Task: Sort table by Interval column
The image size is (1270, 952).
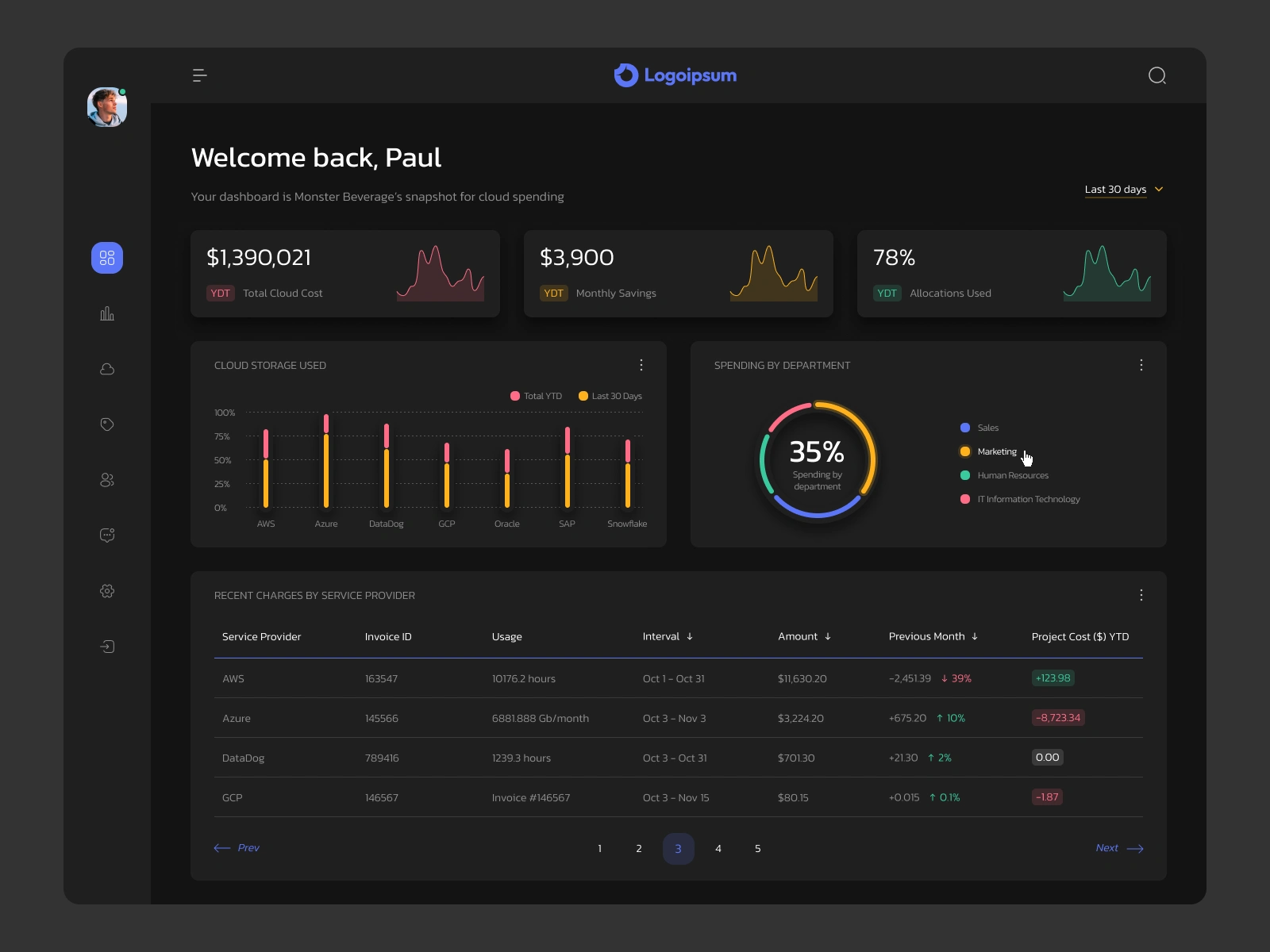Action: tap(668, 636)
